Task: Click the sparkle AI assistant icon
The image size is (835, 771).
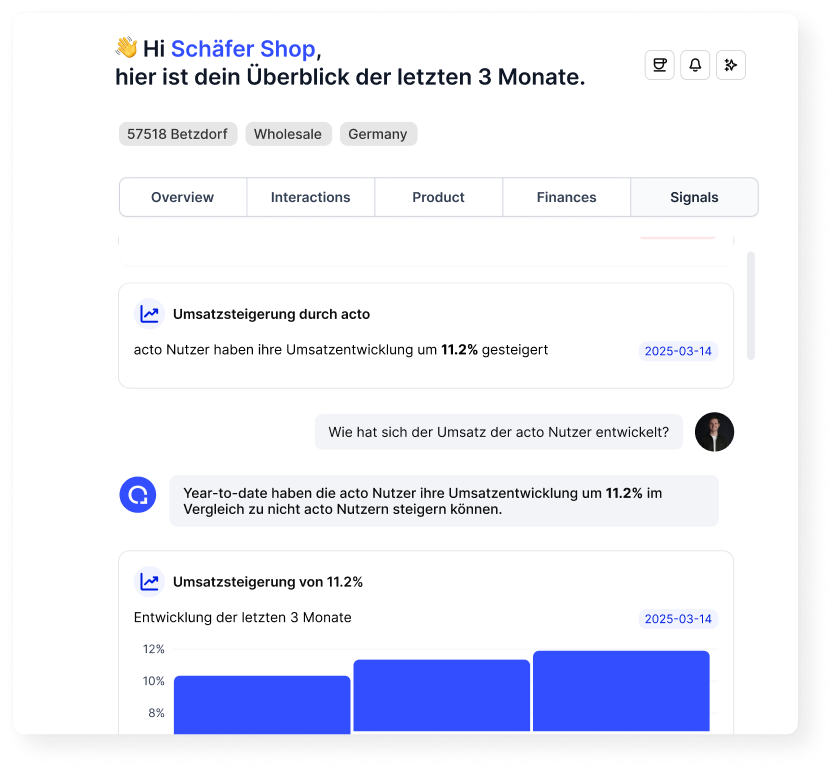Action: pos(731,65)
